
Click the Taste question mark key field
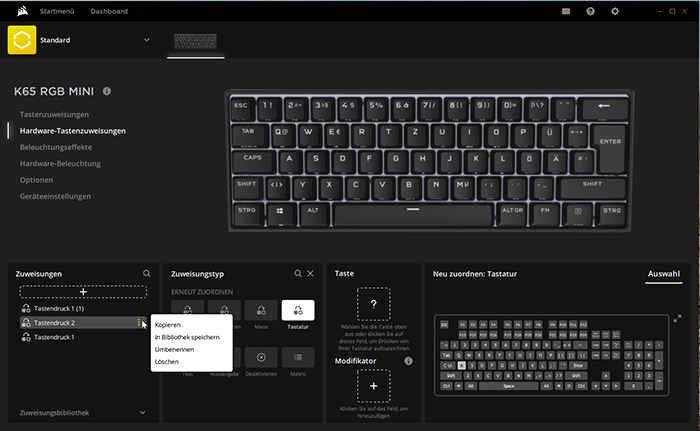(374, 304)
